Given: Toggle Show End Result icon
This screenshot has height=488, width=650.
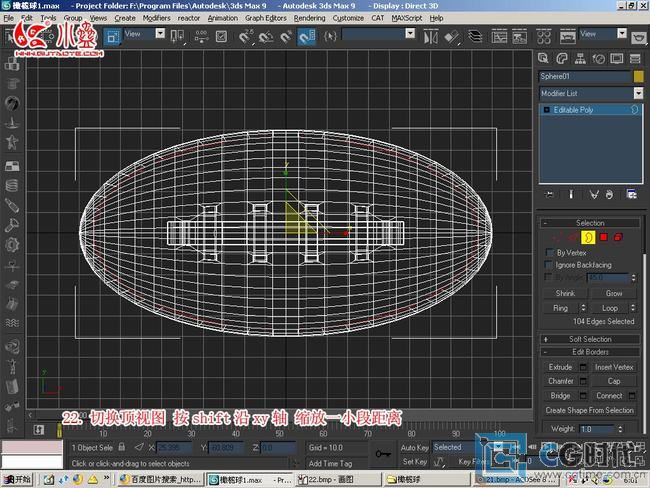Looking at the screenshot, I should click(x=571, y=194).
